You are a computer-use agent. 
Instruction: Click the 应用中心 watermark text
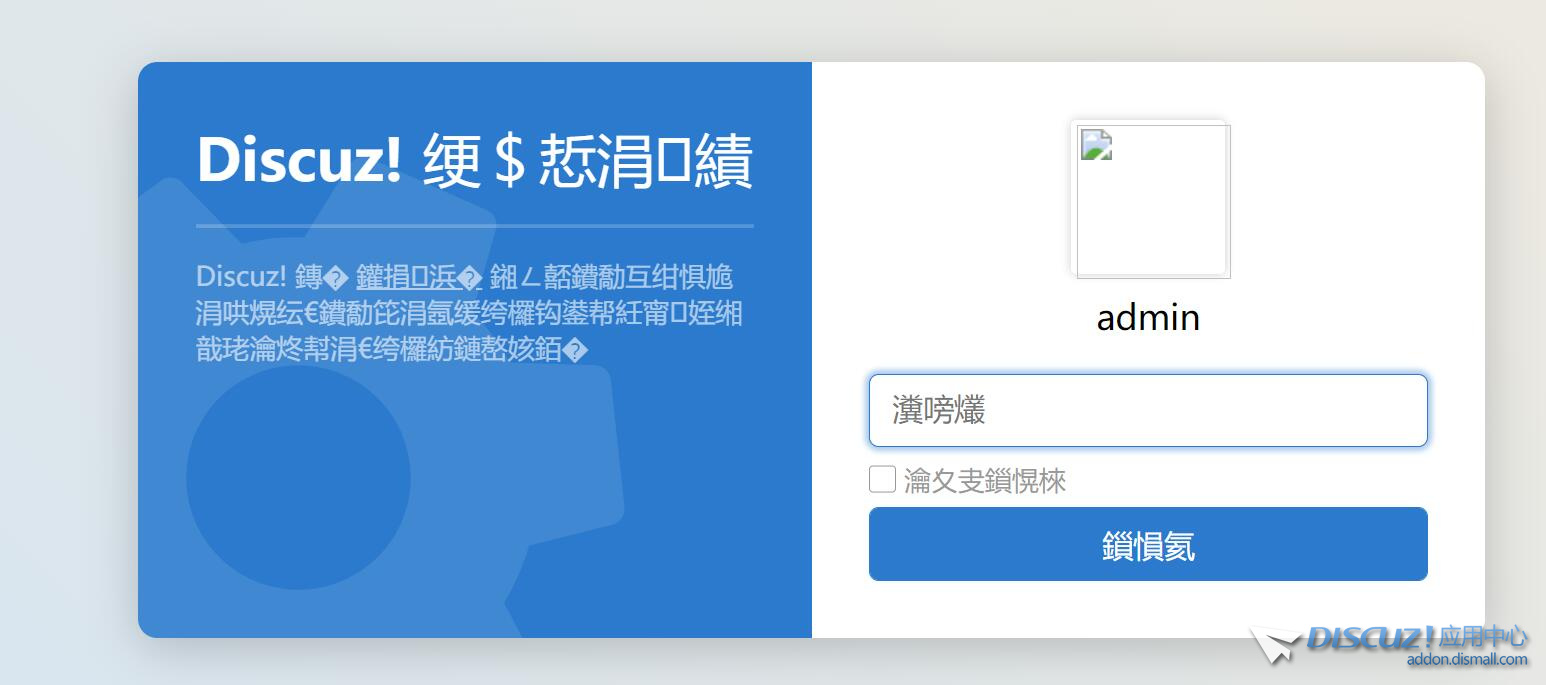pos(1483,637)
